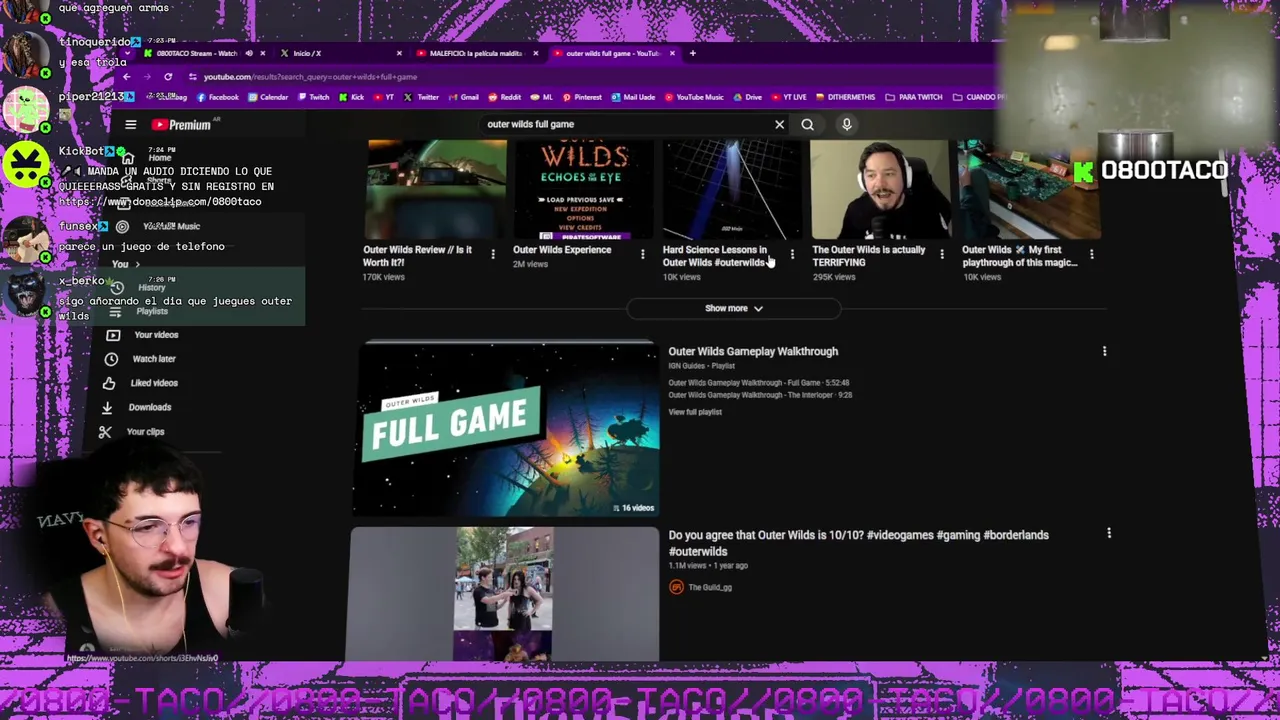1280x720 pixels.
Task: Click View full playlist link
Action: pyautogui.click(x=695, y=412)
